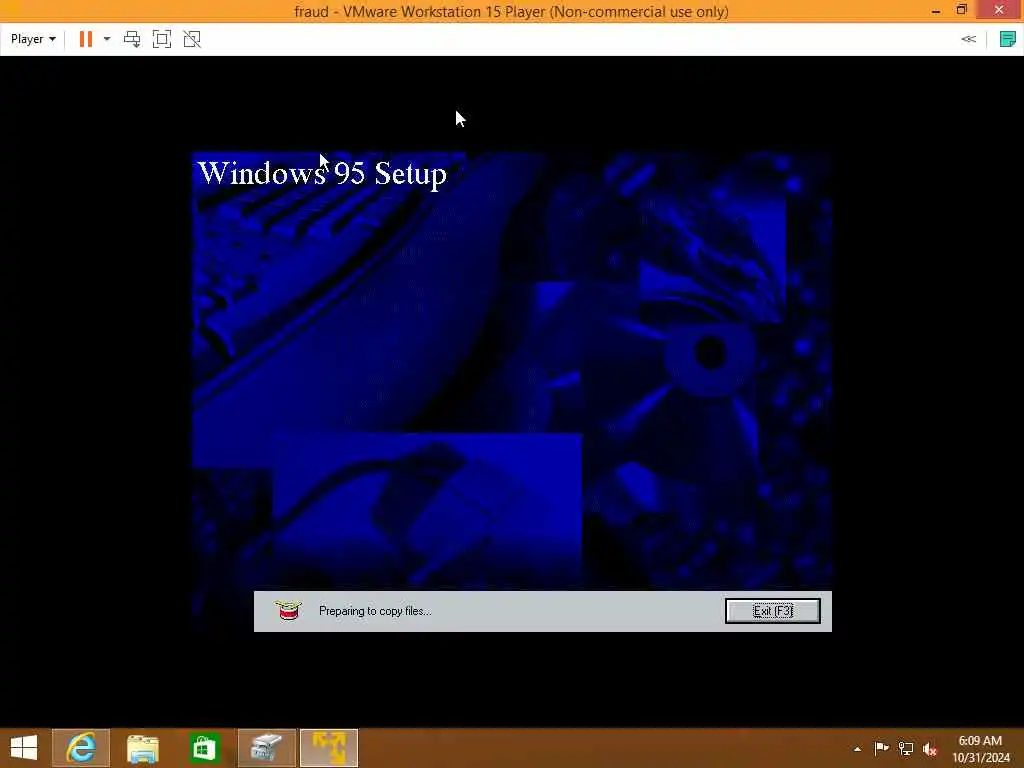This screenshot has height=768, width=1024.
Task: Enter full screen mode
Action: point(162,39)
